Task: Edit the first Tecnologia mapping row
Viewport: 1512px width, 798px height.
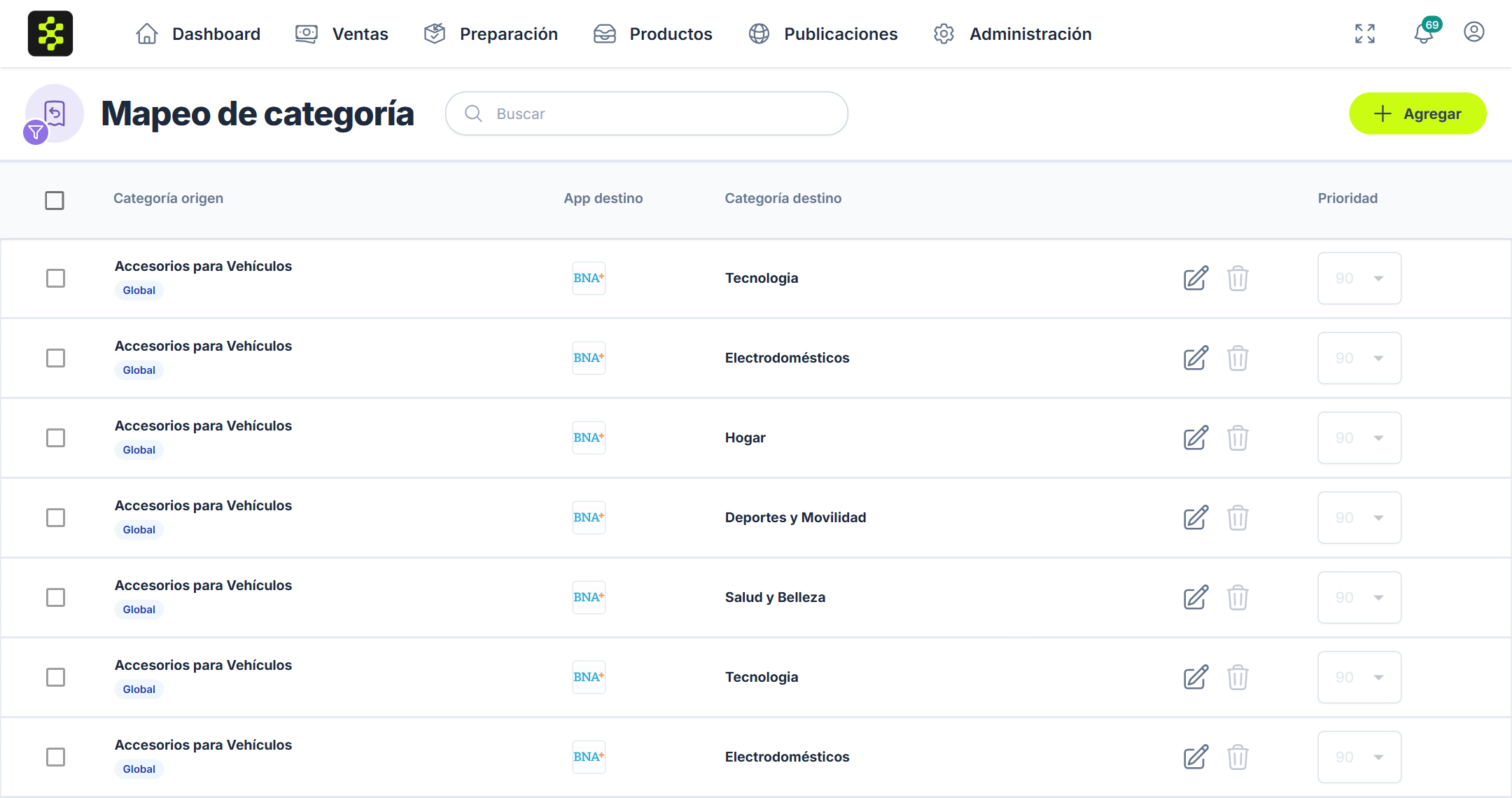Action: tap(1196, 278)
